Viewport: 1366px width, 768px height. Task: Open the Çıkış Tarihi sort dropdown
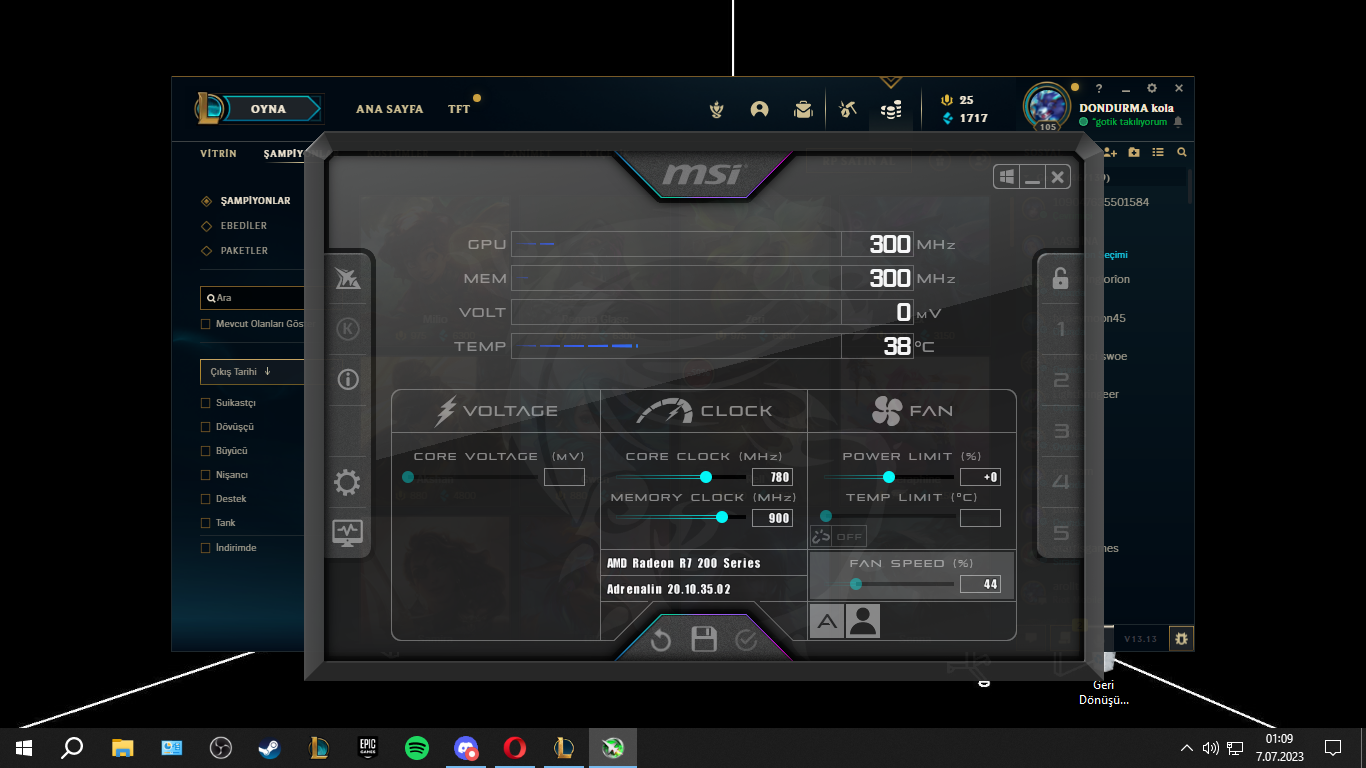[x=253, y=372]
